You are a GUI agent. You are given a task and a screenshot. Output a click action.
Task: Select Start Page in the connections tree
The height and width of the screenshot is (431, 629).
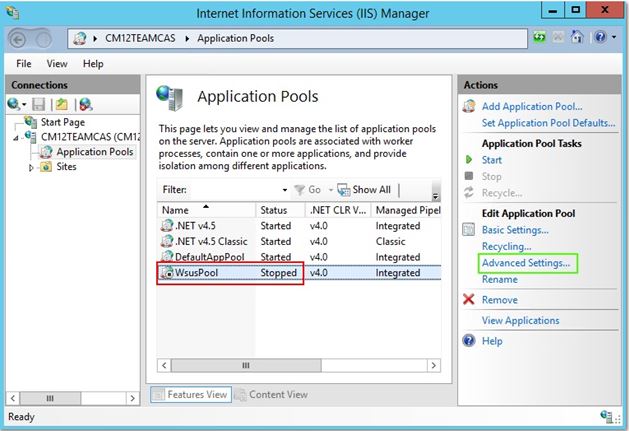click(x=63, y=122)
